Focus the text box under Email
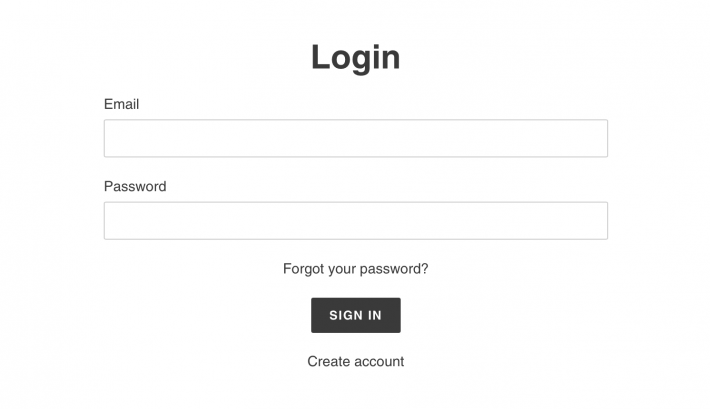 coord(355,138)
